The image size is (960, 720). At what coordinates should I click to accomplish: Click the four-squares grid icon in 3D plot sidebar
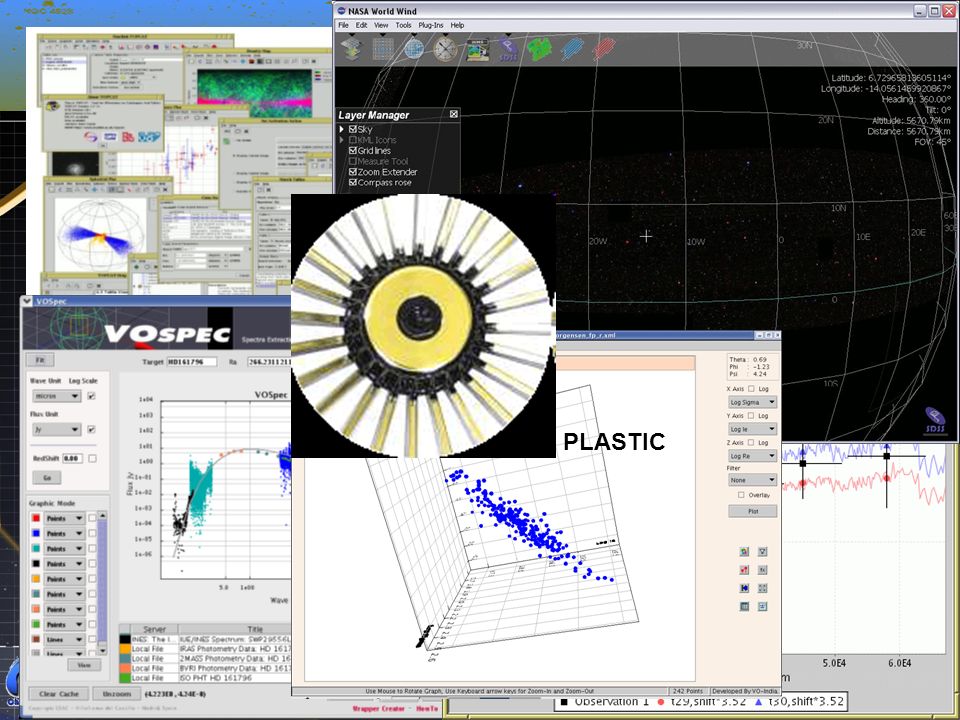coord(762,588)
